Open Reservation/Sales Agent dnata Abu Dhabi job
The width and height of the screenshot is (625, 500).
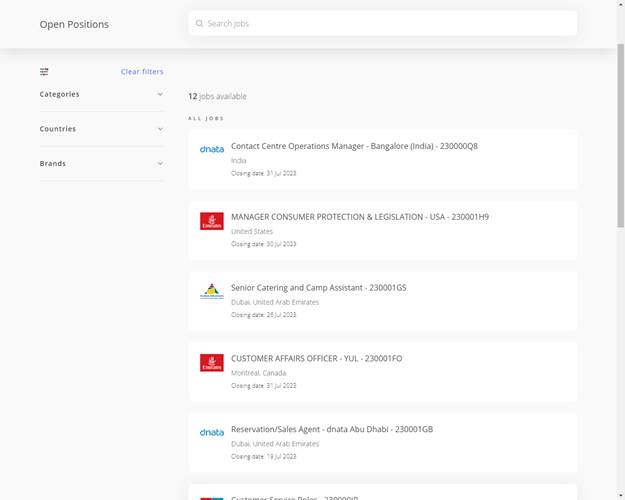(x=332, y=429)
